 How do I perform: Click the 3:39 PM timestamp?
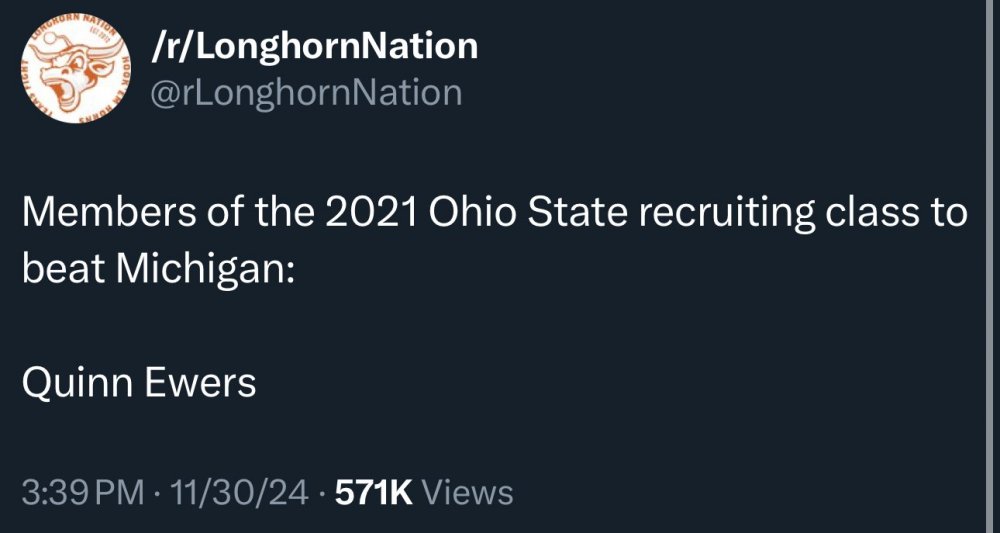tap(82, 492)
